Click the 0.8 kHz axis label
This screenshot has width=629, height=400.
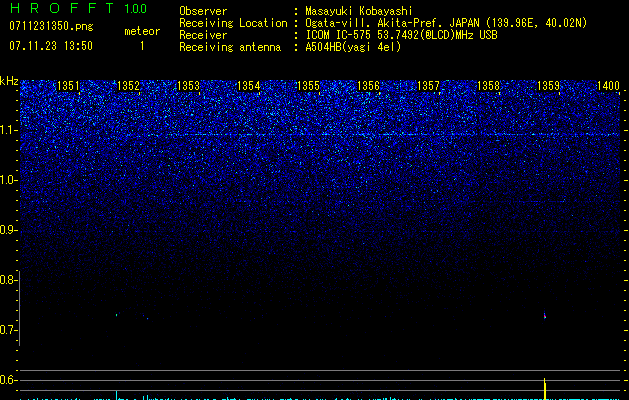(x=8, y=280)
